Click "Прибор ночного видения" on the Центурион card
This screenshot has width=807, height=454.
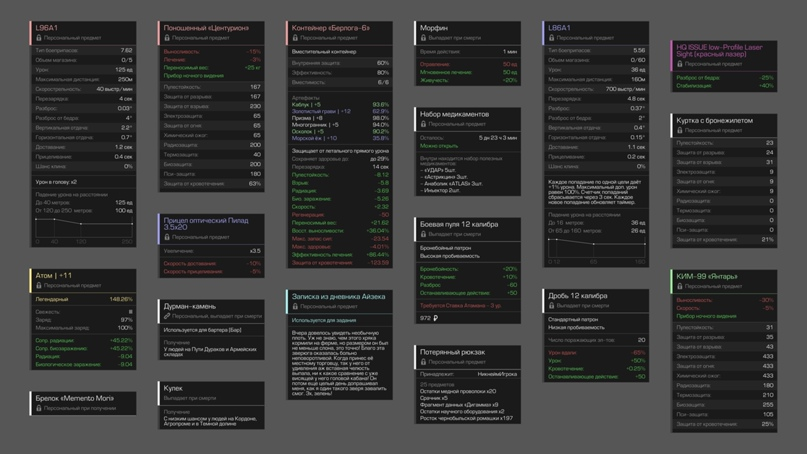coord(194,76)
